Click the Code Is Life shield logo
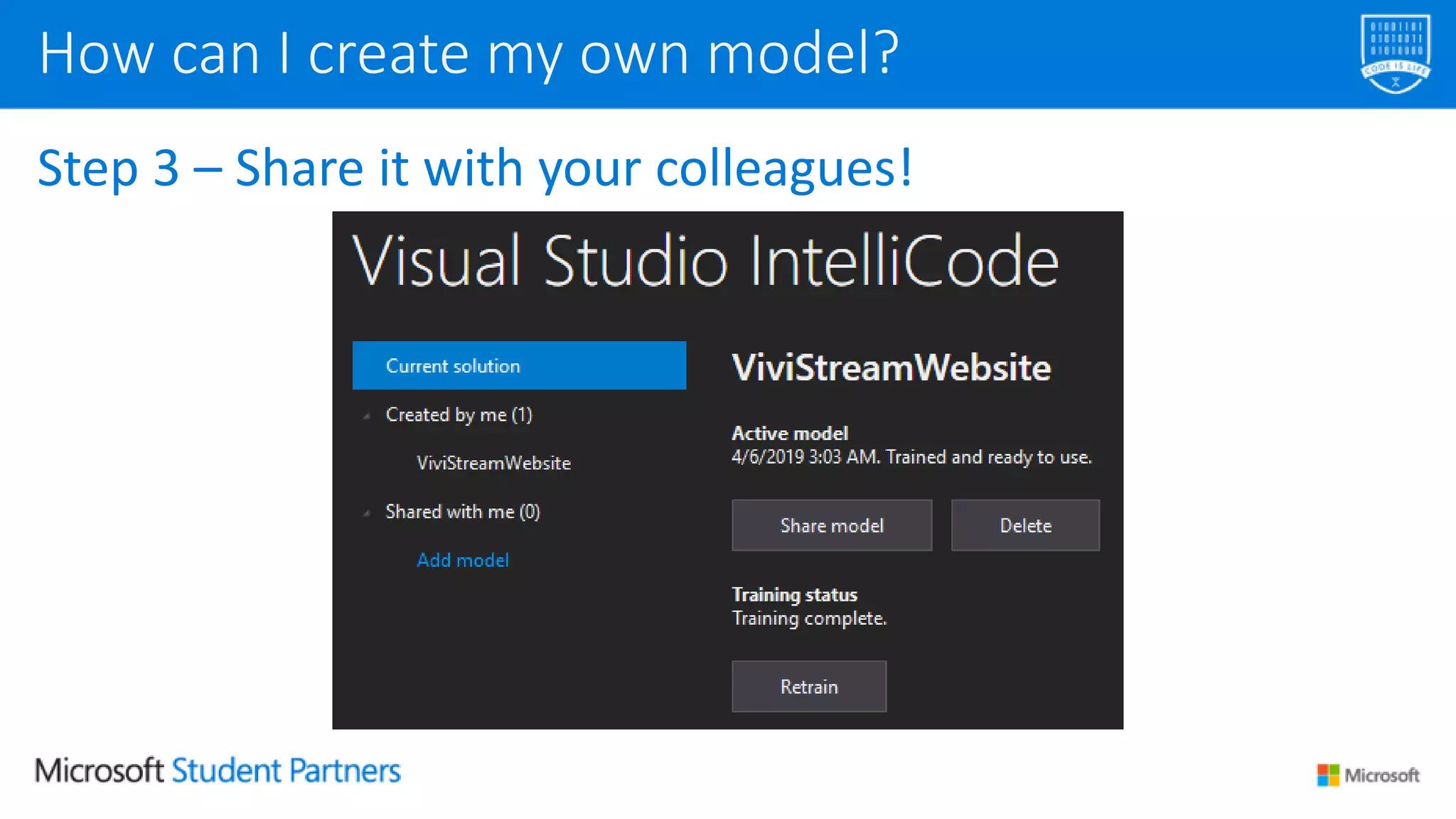Viewport: 1456px width, 819px height. pos(1395,54)
